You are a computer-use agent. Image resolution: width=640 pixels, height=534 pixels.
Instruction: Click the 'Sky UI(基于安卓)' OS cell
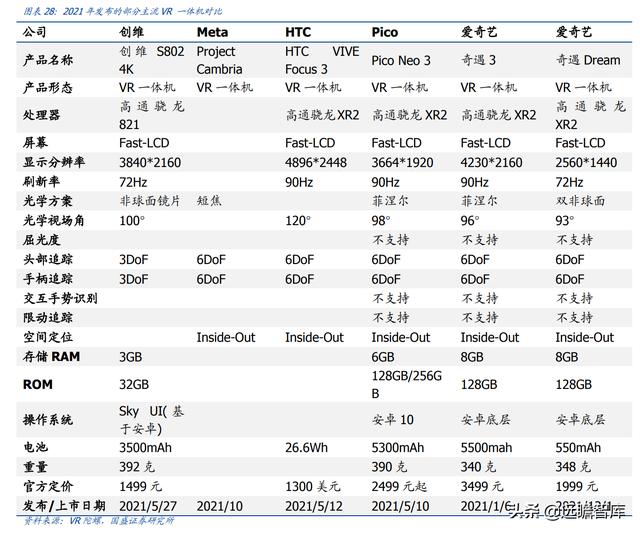151,420
